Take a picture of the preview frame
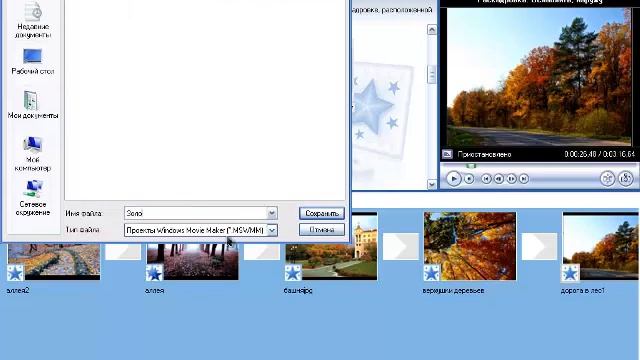 (x=625, y=179)
